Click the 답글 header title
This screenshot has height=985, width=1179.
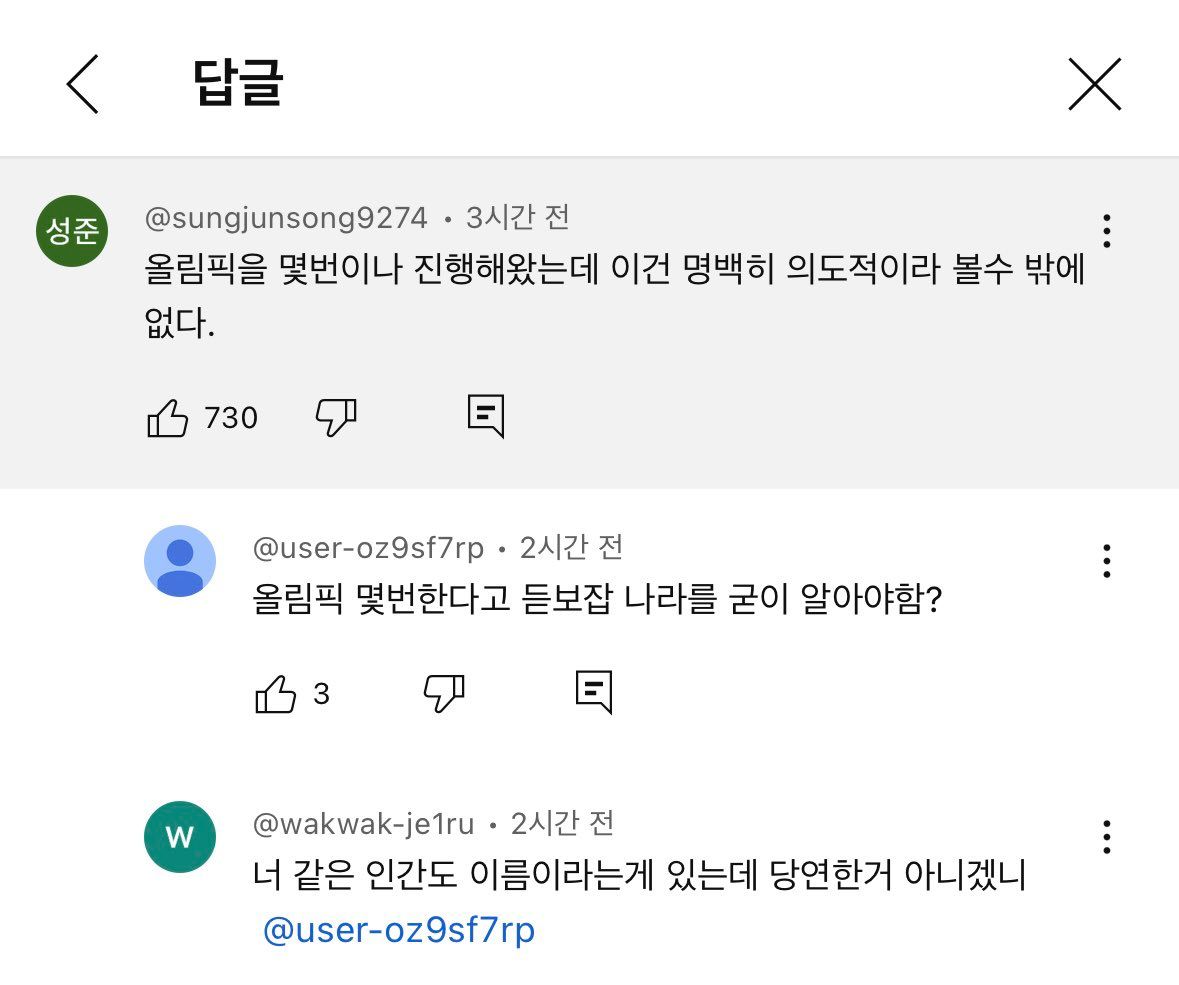click(x=238, y=84)
